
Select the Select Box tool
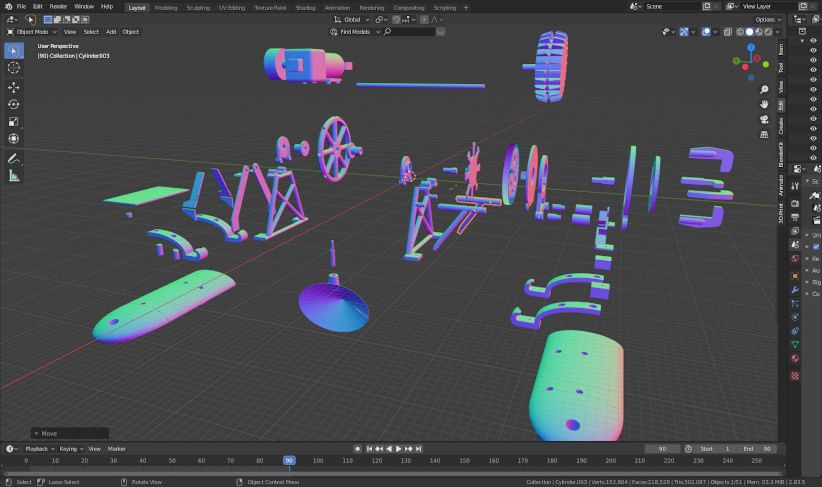[x=14, y=51]
